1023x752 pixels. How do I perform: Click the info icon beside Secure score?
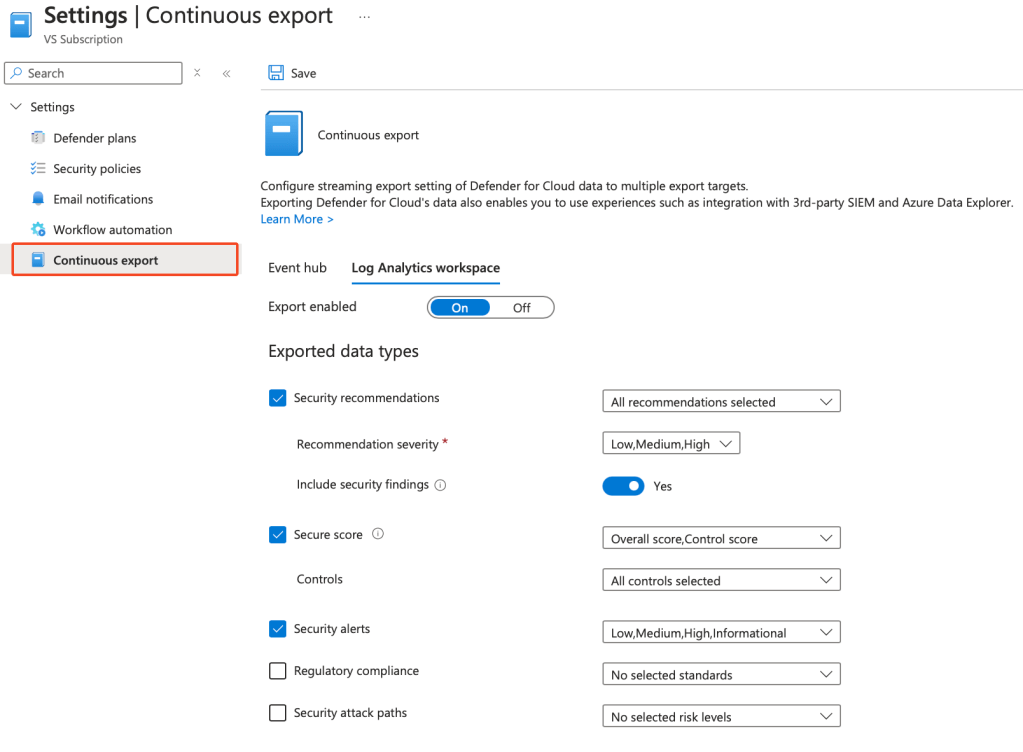point(378,534)
